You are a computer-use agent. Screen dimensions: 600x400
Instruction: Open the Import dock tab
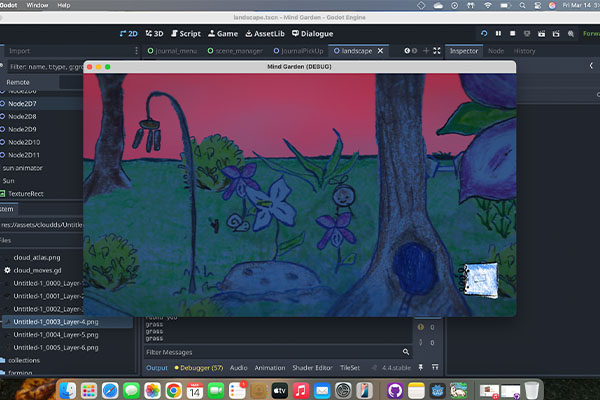click(19, 51)
